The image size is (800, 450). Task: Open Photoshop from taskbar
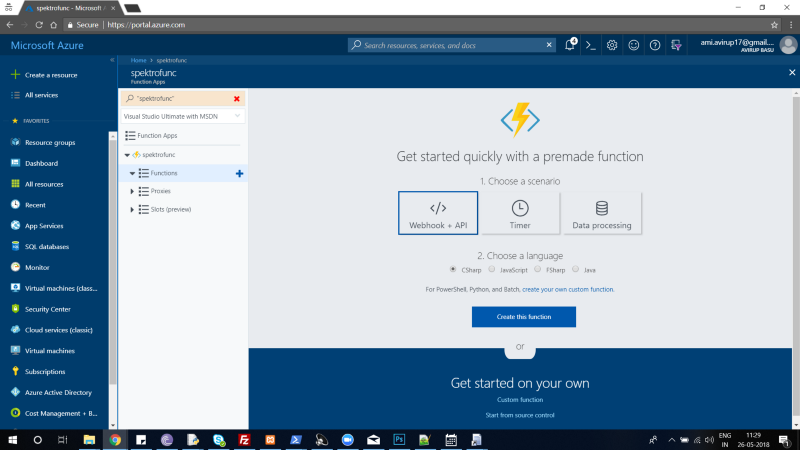tap(399, 440)
